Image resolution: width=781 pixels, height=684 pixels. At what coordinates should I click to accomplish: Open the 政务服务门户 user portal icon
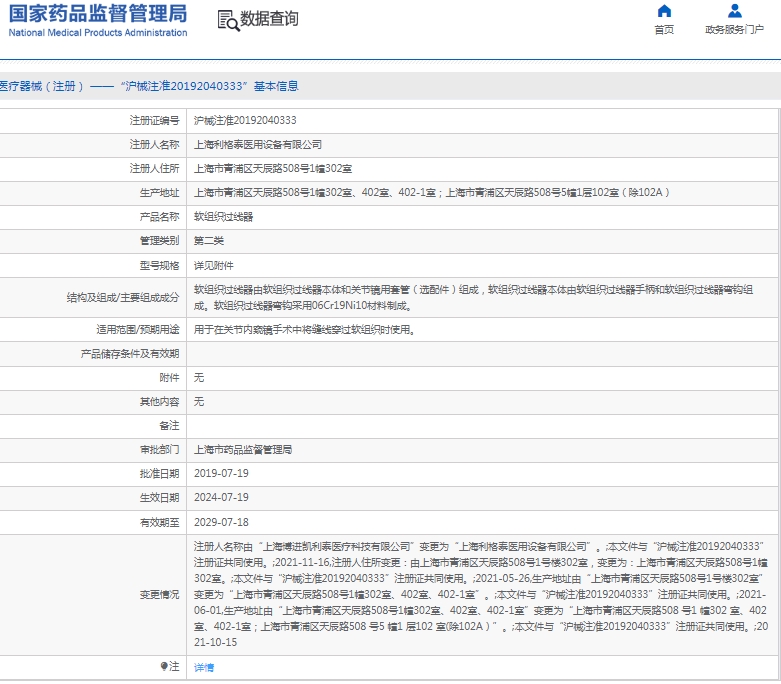coord(735,10)
